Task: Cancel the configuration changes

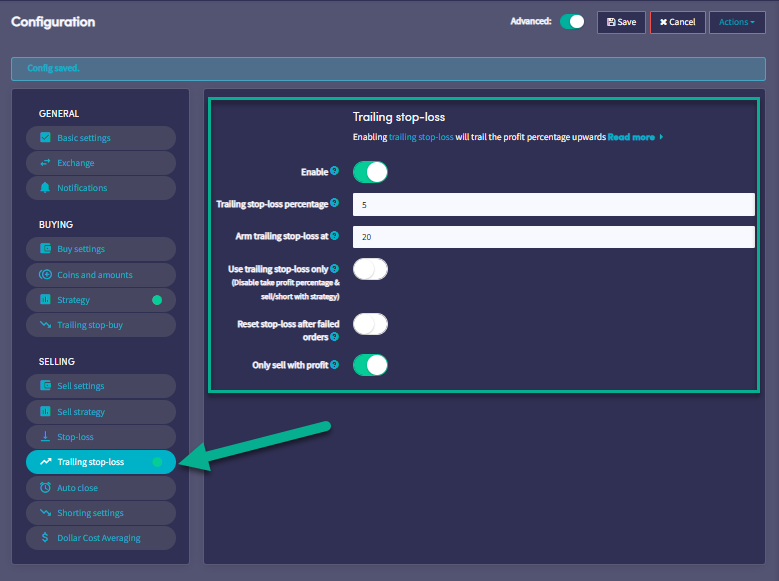Action: tap(677, 22)
